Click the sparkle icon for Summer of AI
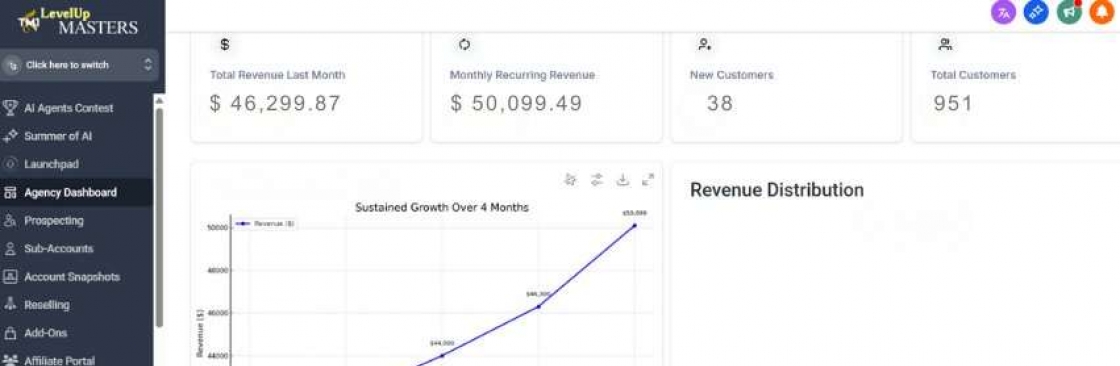Viewport: 1120px width, 366px height. 10,136
